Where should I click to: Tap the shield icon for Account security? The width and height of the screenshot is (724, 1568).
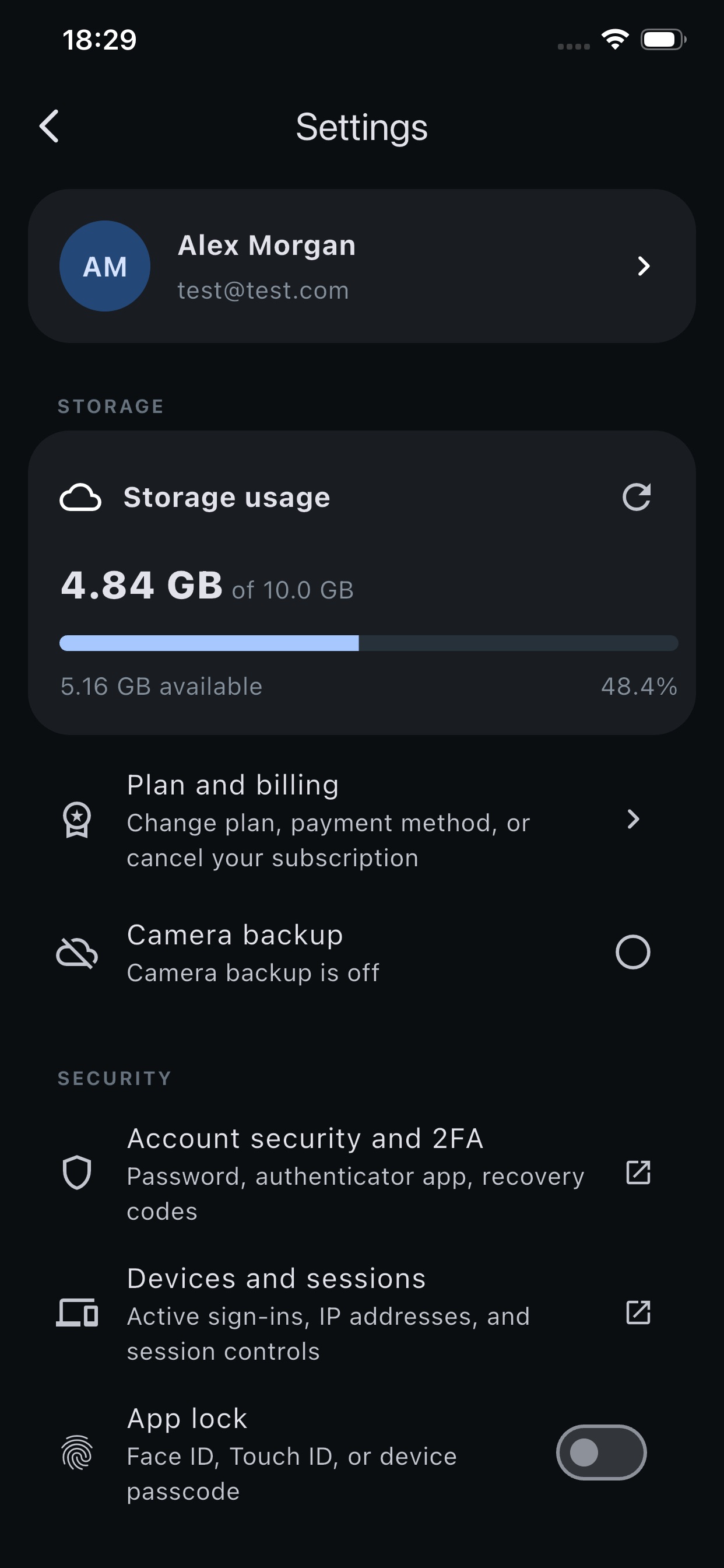click(78, 1172)
